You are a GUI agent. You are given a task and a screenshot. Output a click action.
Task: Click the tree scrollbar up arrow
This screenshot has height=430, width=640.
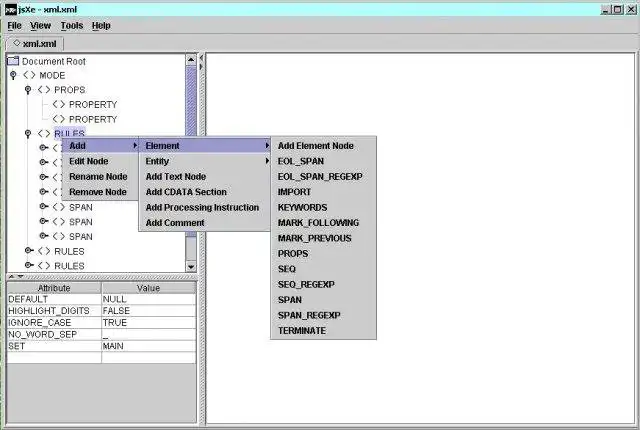191,60
